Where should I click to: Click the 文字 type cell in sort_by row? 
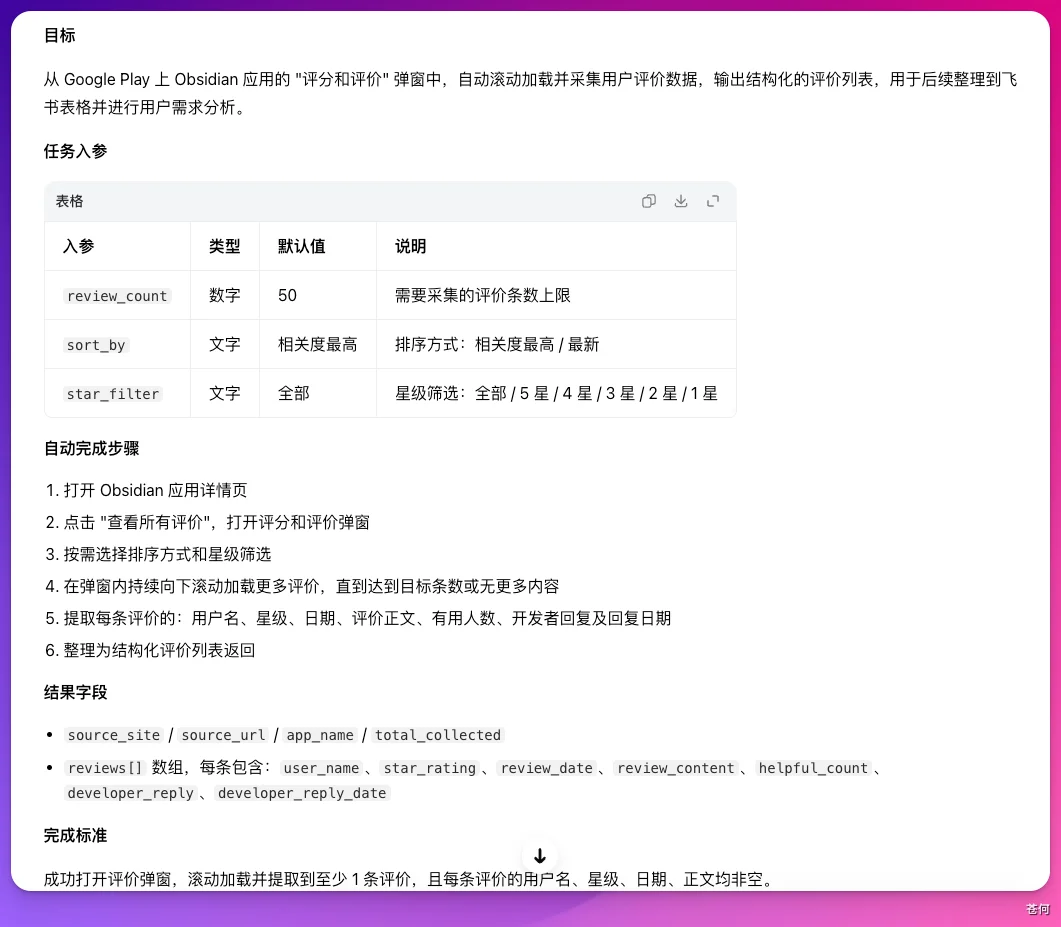tap(225, 344)
